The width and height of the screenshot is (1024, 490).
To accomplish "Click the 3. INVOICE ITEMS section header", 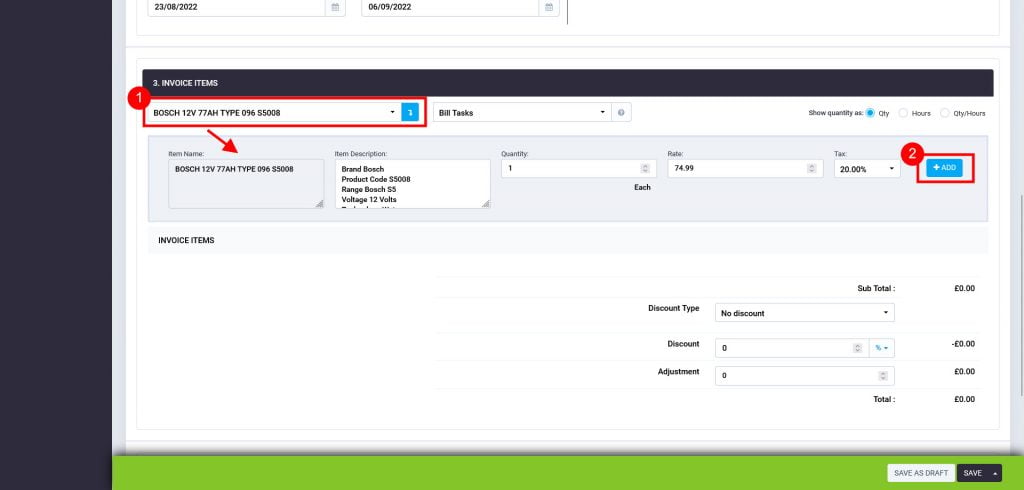I will coord(568,83).
